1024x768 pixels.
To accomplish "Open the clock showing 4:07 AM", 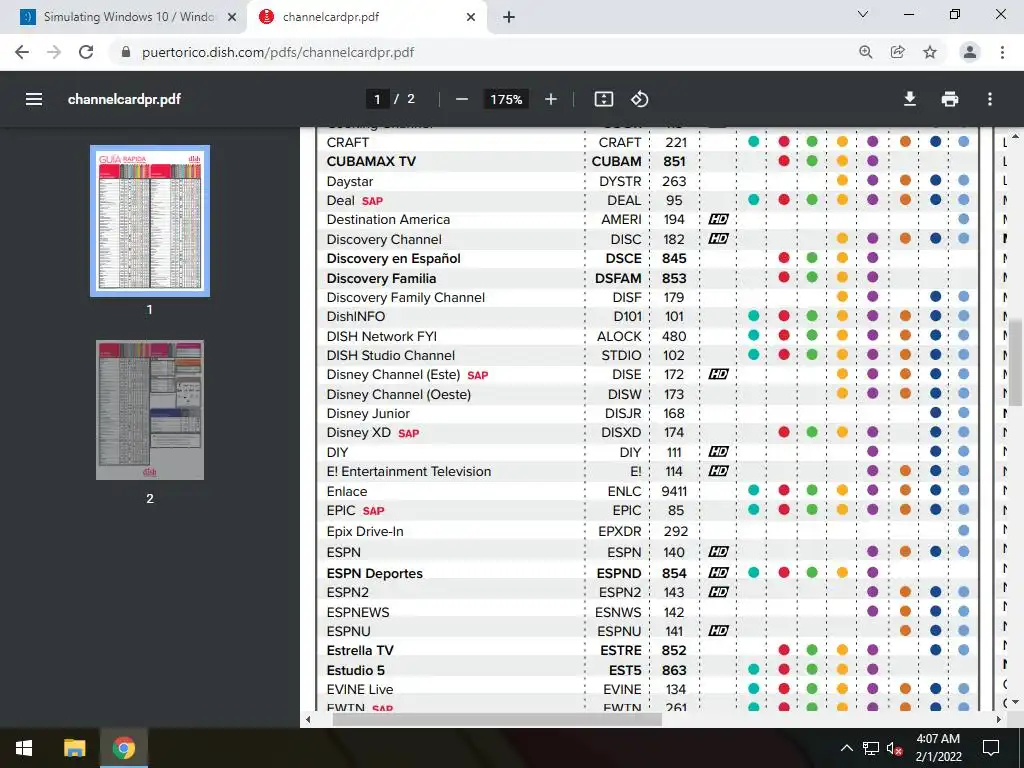I will click(x=938, y=748).
